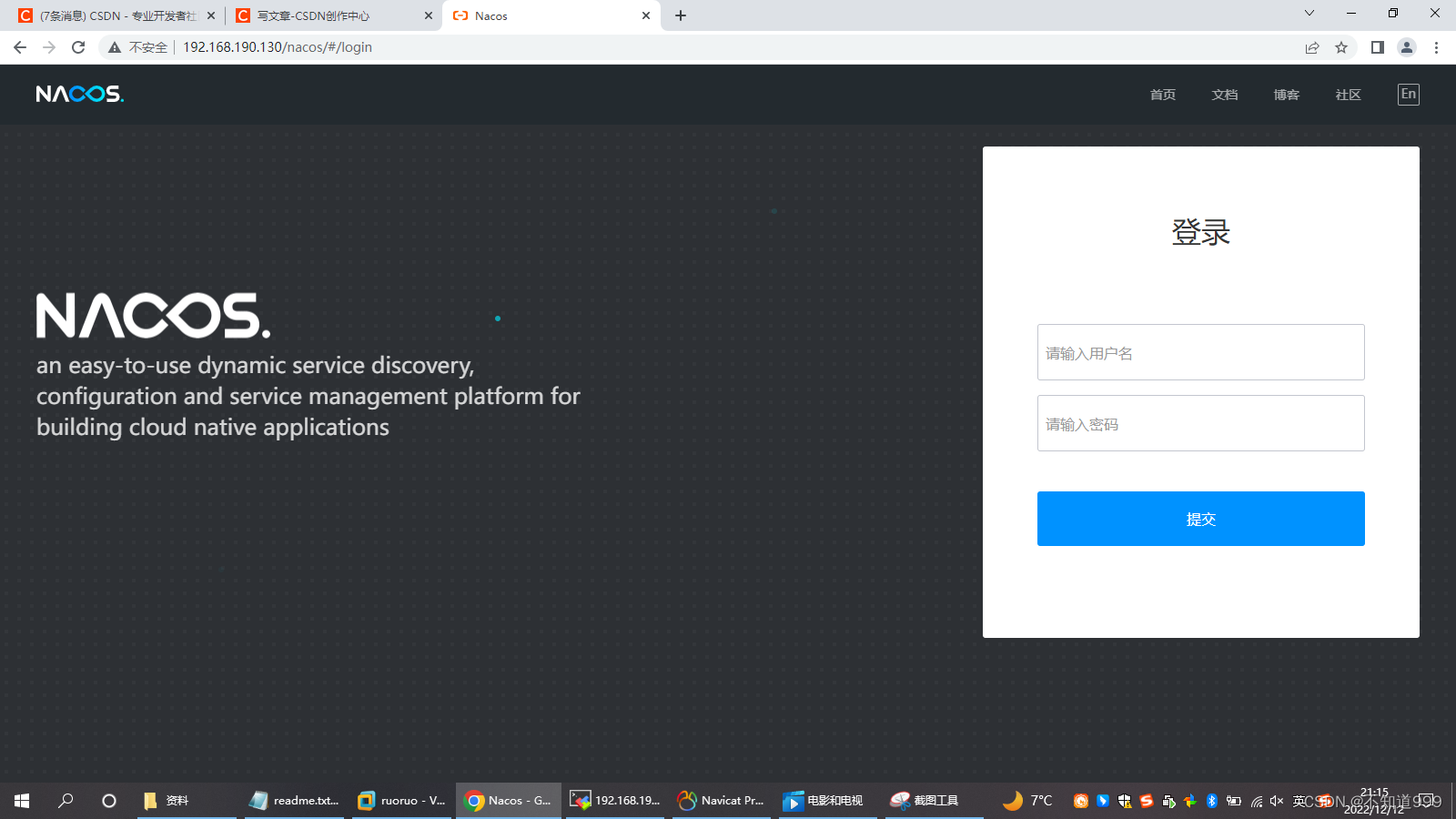Open the 博客 navigation link
This screenshot has width=1456, height=819.
[1287, 95]
